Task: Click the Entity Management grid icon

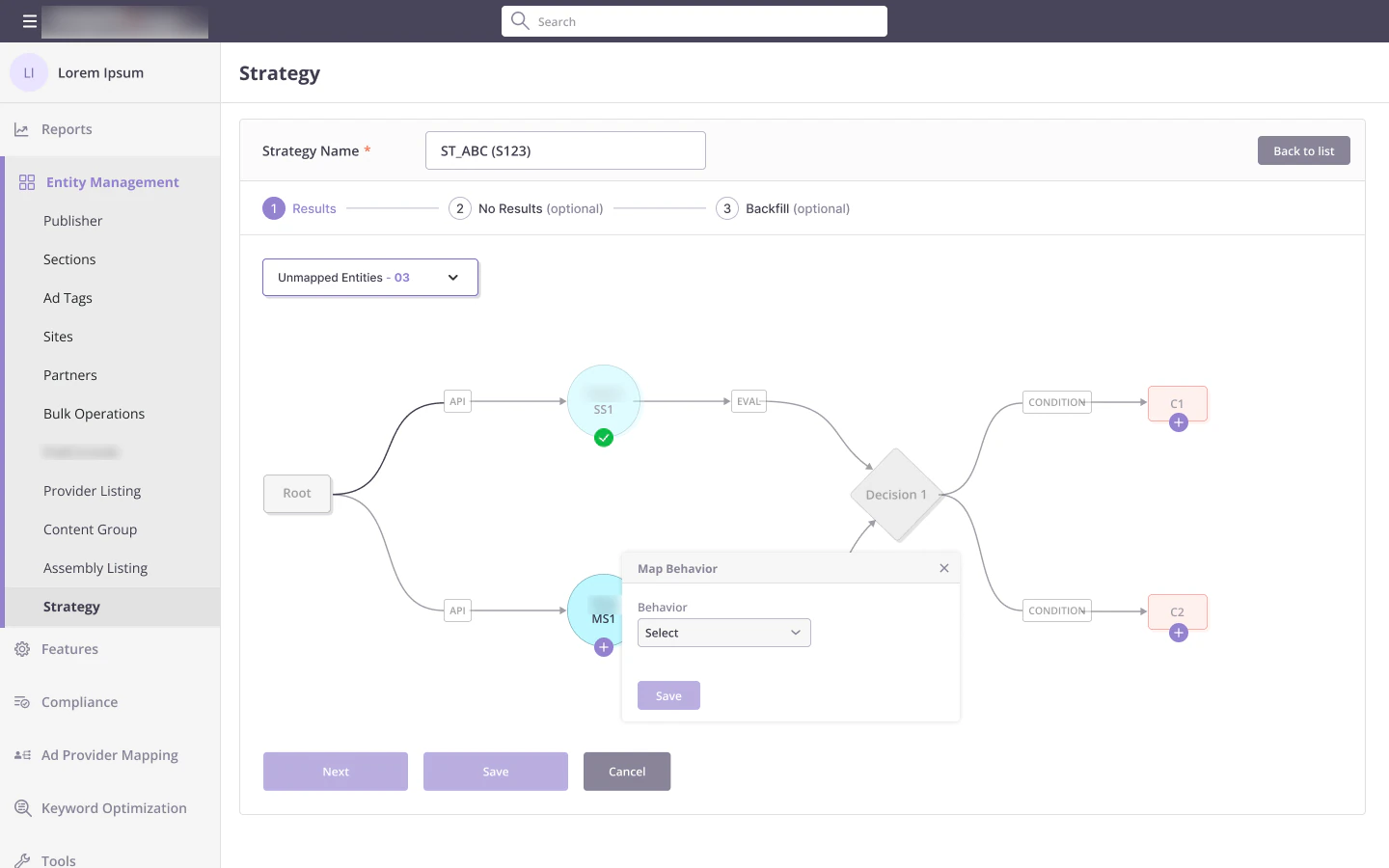Action: click(27, 182)
